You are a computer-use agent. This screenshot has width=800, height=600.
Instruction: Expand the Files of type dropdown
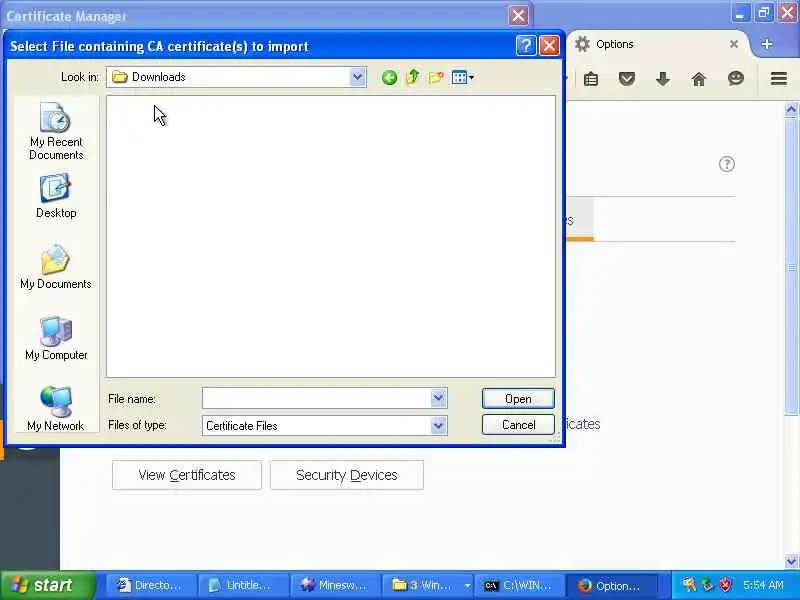pyautogui.click(x=438, y=425)
